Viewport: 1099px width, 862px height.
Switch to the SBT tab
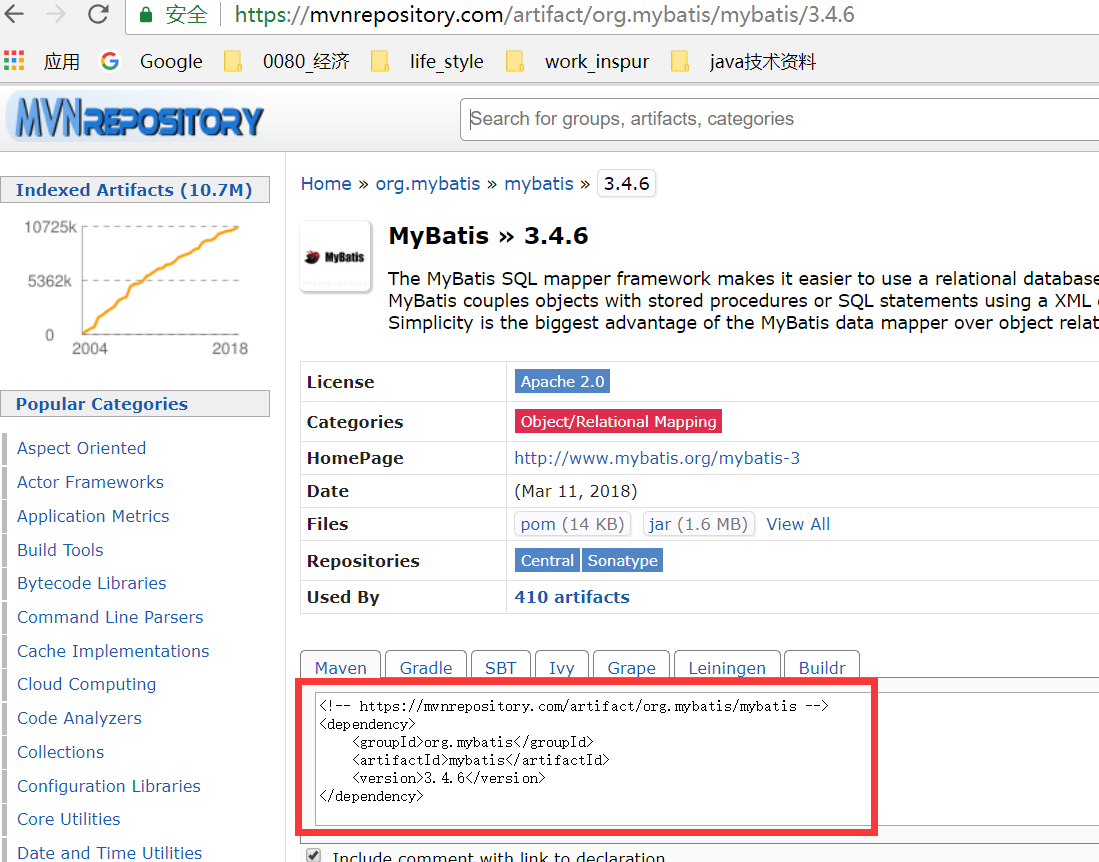[500, 667]
